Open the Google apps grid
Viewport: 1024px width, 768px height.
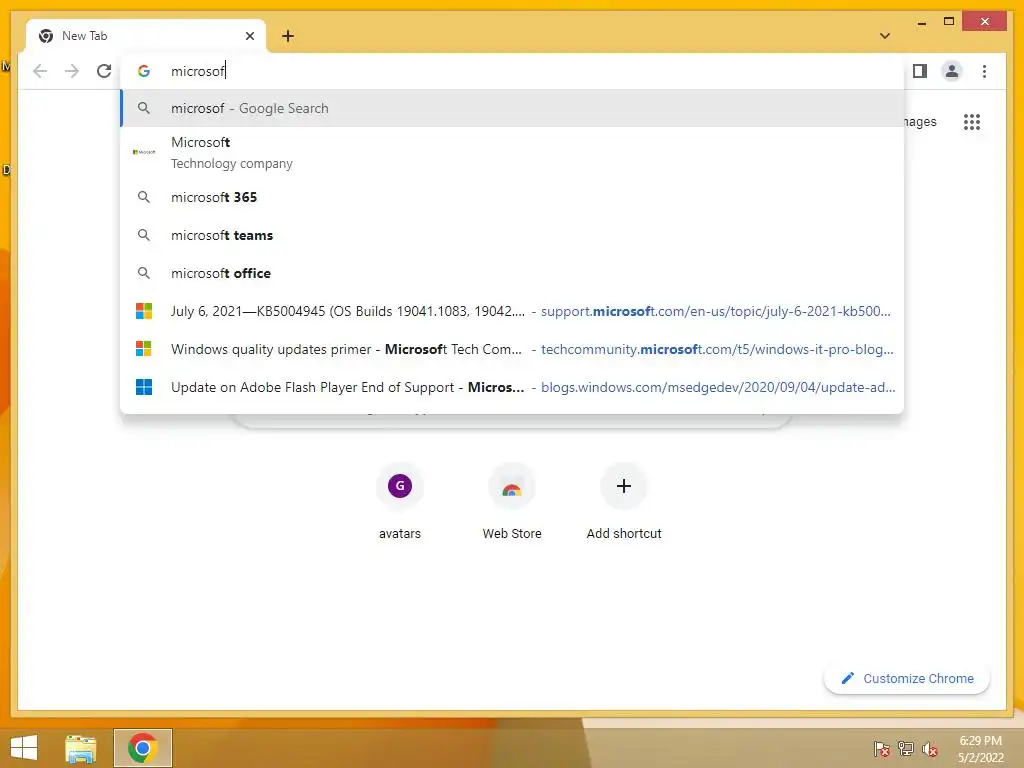(x=972, y=121)
